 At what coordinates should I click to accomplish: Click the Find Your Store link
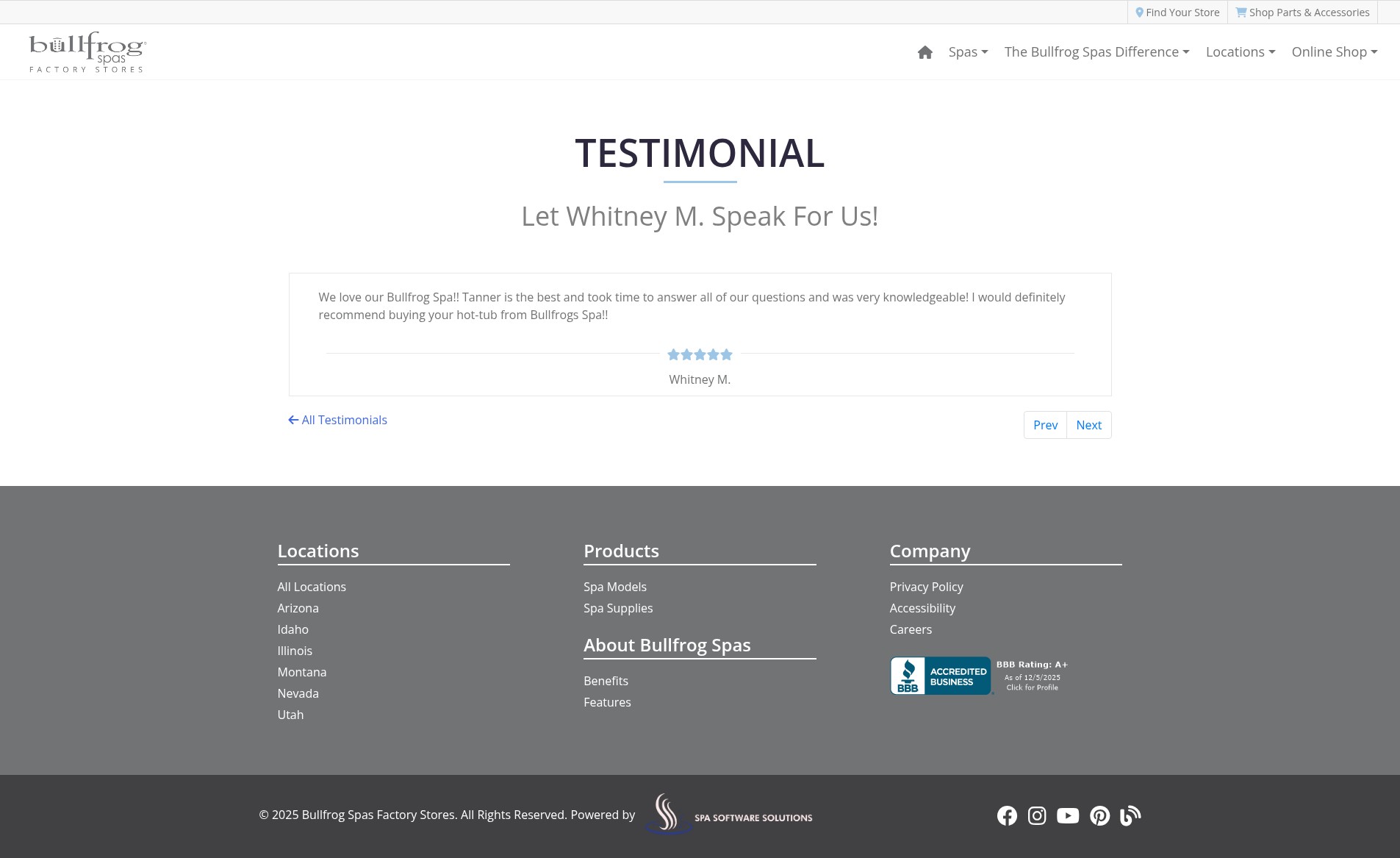[x=1177, y=12]
